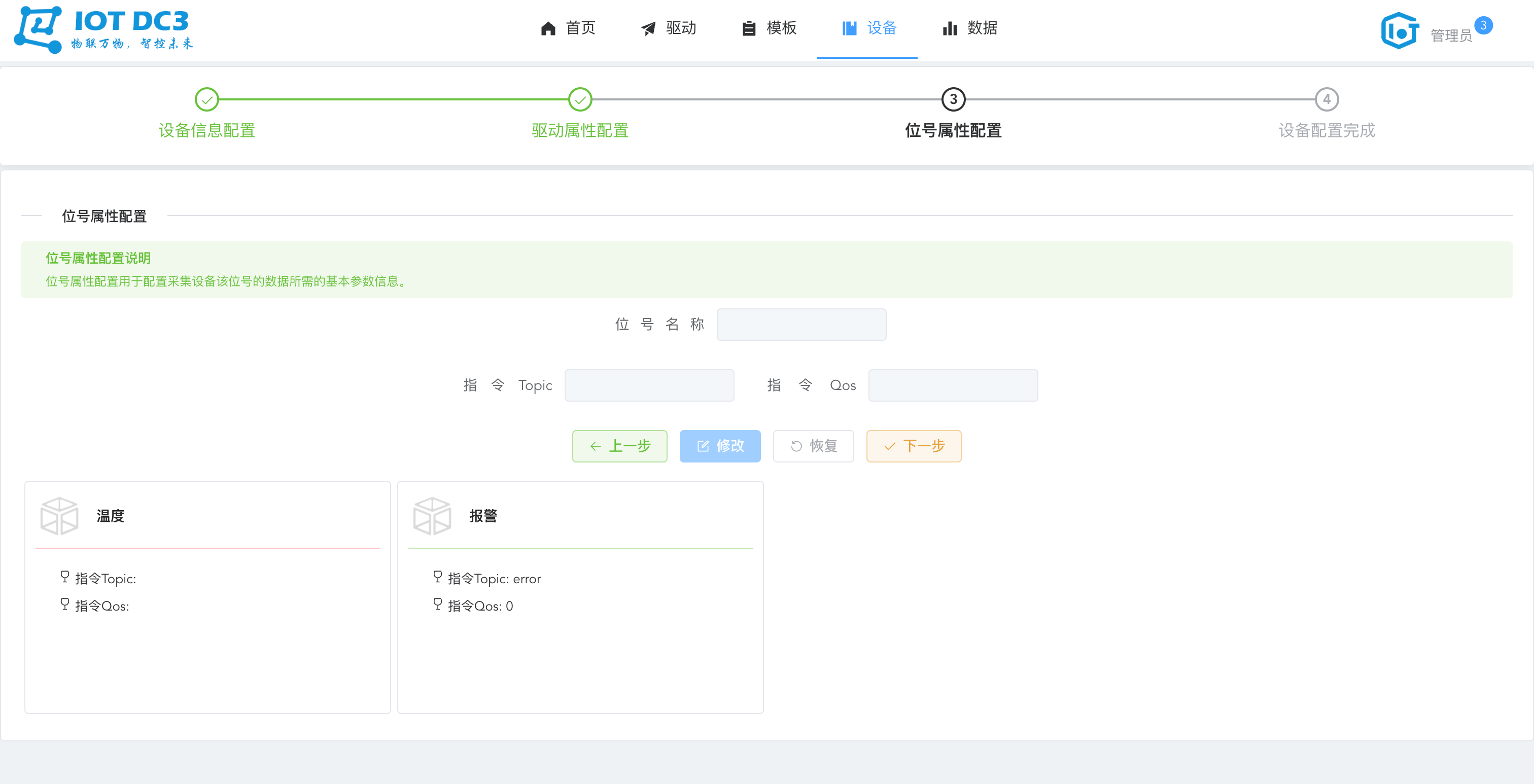Open the 管理员 user menu
The width and height of the screenshot is (1534, 784).
1451,35
